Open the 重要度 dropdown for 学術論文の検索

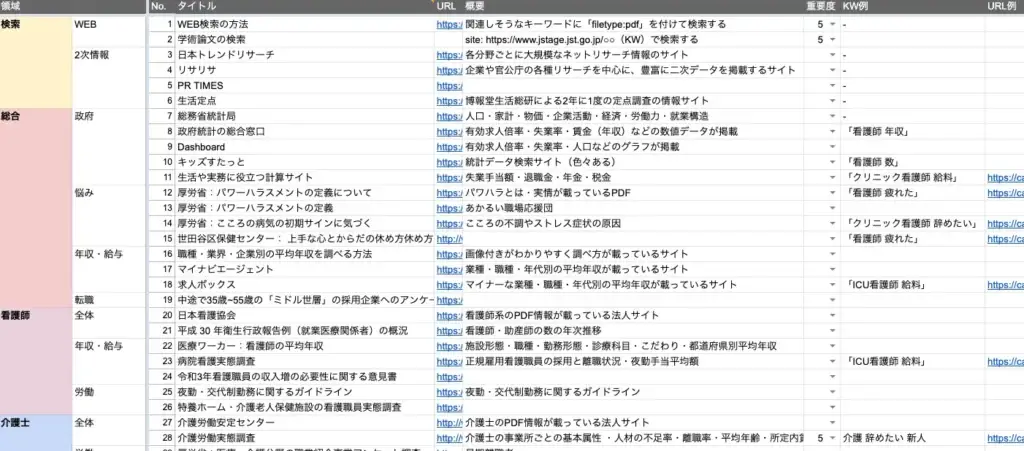click(832, 39)
